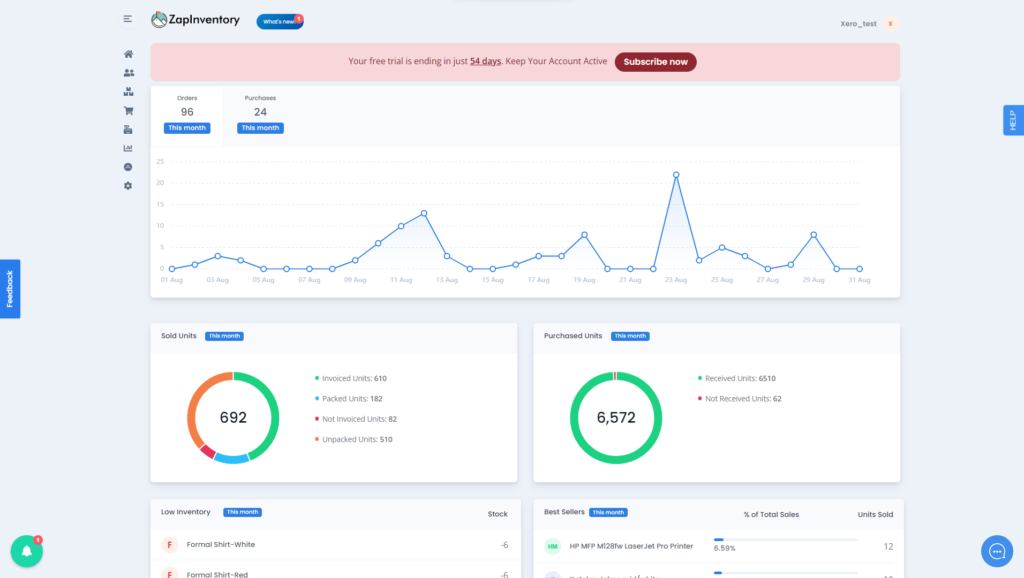Toggle the hamburger sidebar menu
This screenshot has width=1024, height=578.
(x=128, y=19)
